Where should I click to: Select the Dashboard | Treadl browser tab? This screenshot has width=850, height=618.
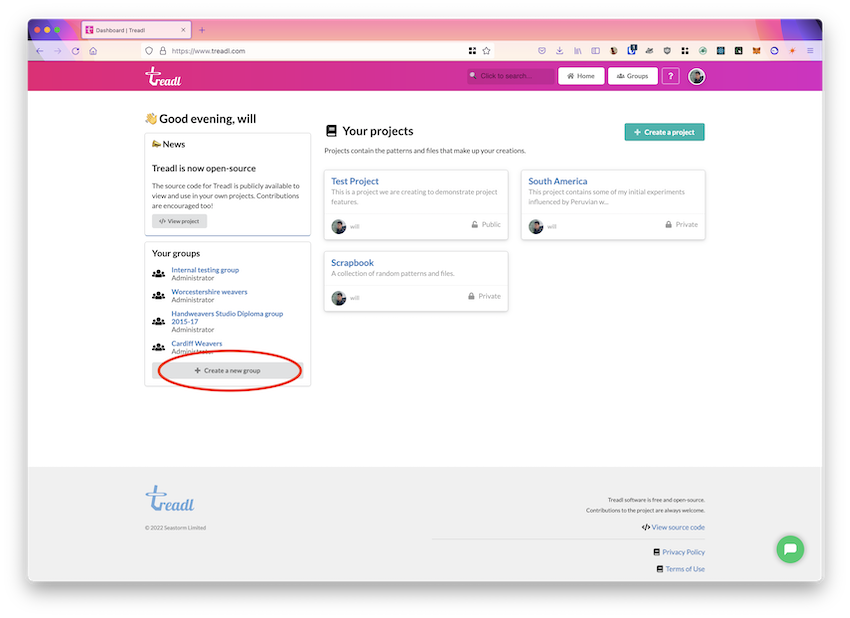136,30
